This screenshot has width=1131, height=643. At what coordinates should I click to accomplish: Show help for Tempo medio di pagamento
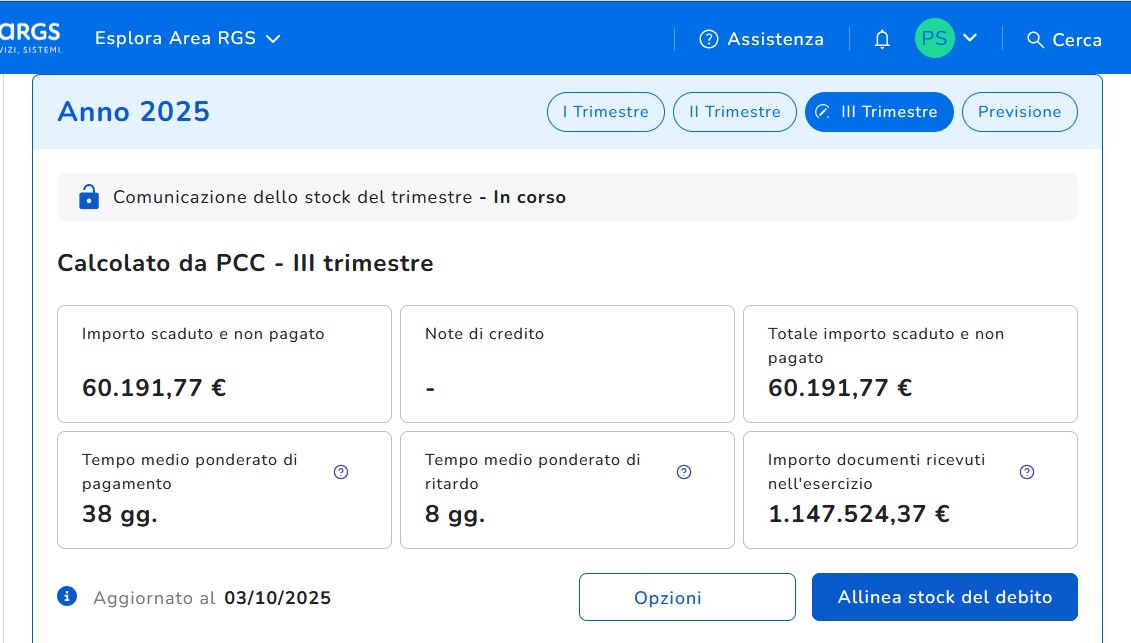(x=341, y=472)
